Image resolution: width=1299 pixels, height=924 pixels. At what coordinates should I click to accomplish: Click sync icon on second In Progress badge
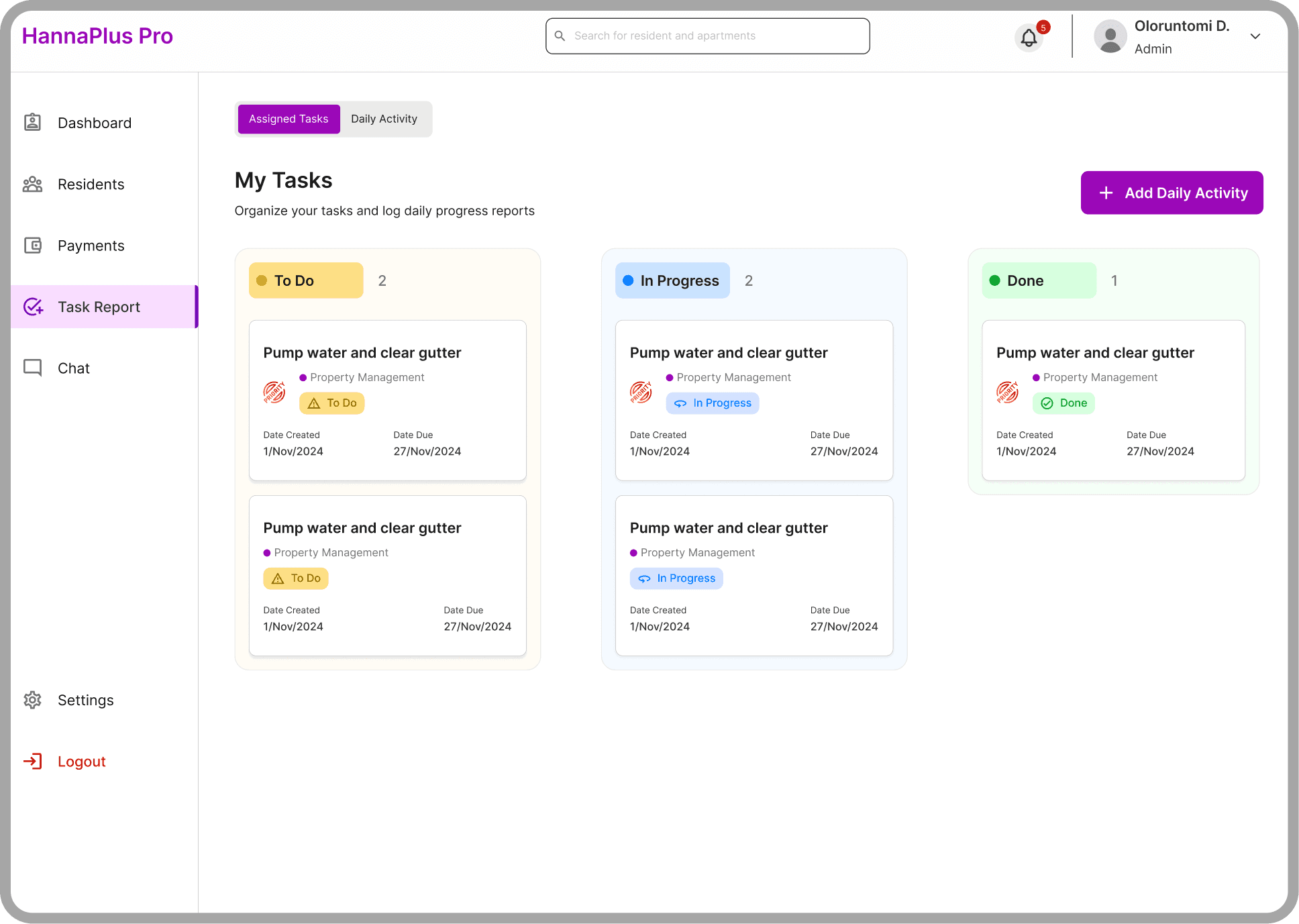(x=644, y=578)
